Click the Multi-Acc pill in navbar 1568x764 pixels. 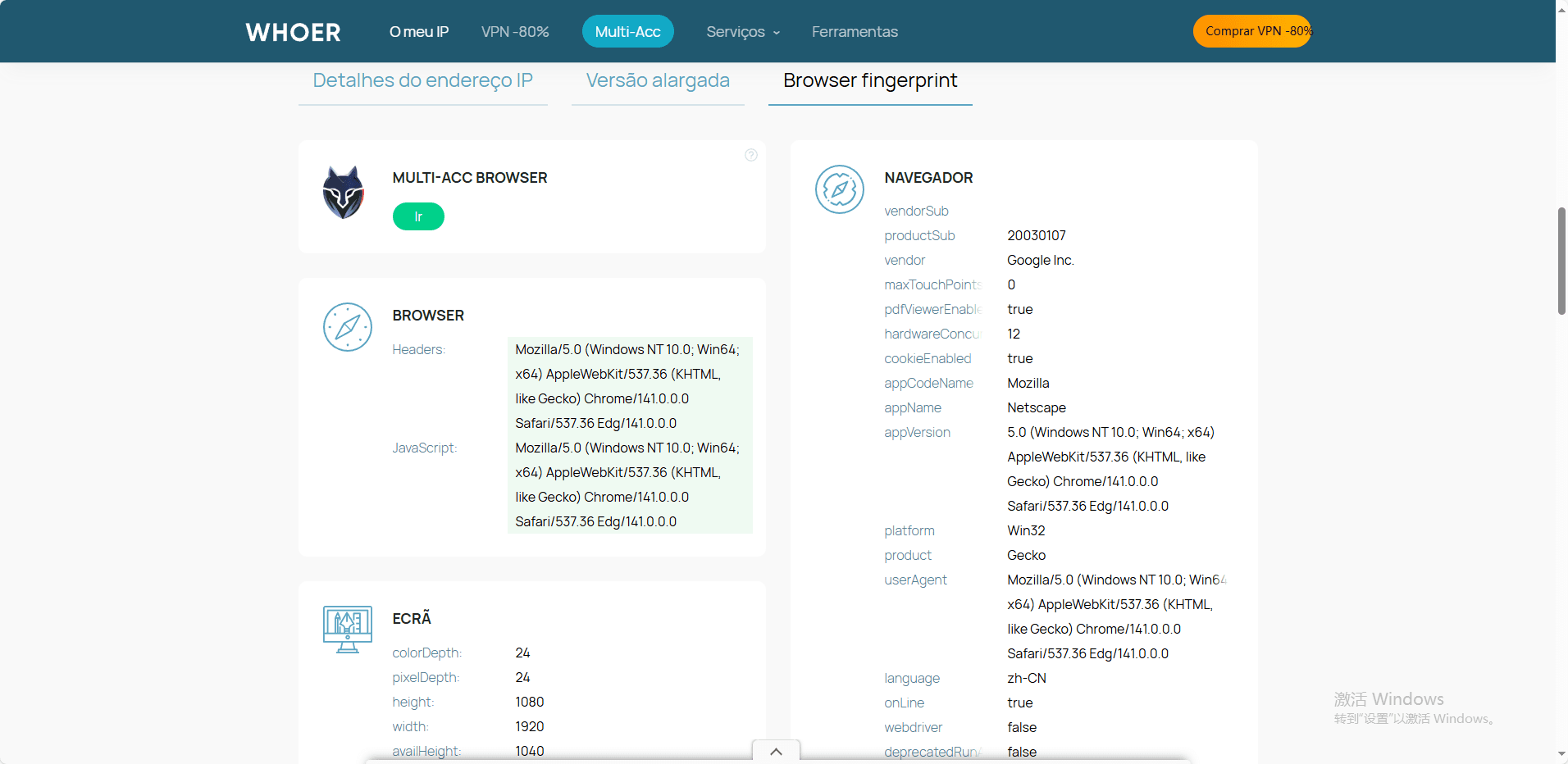click(627, 32)
